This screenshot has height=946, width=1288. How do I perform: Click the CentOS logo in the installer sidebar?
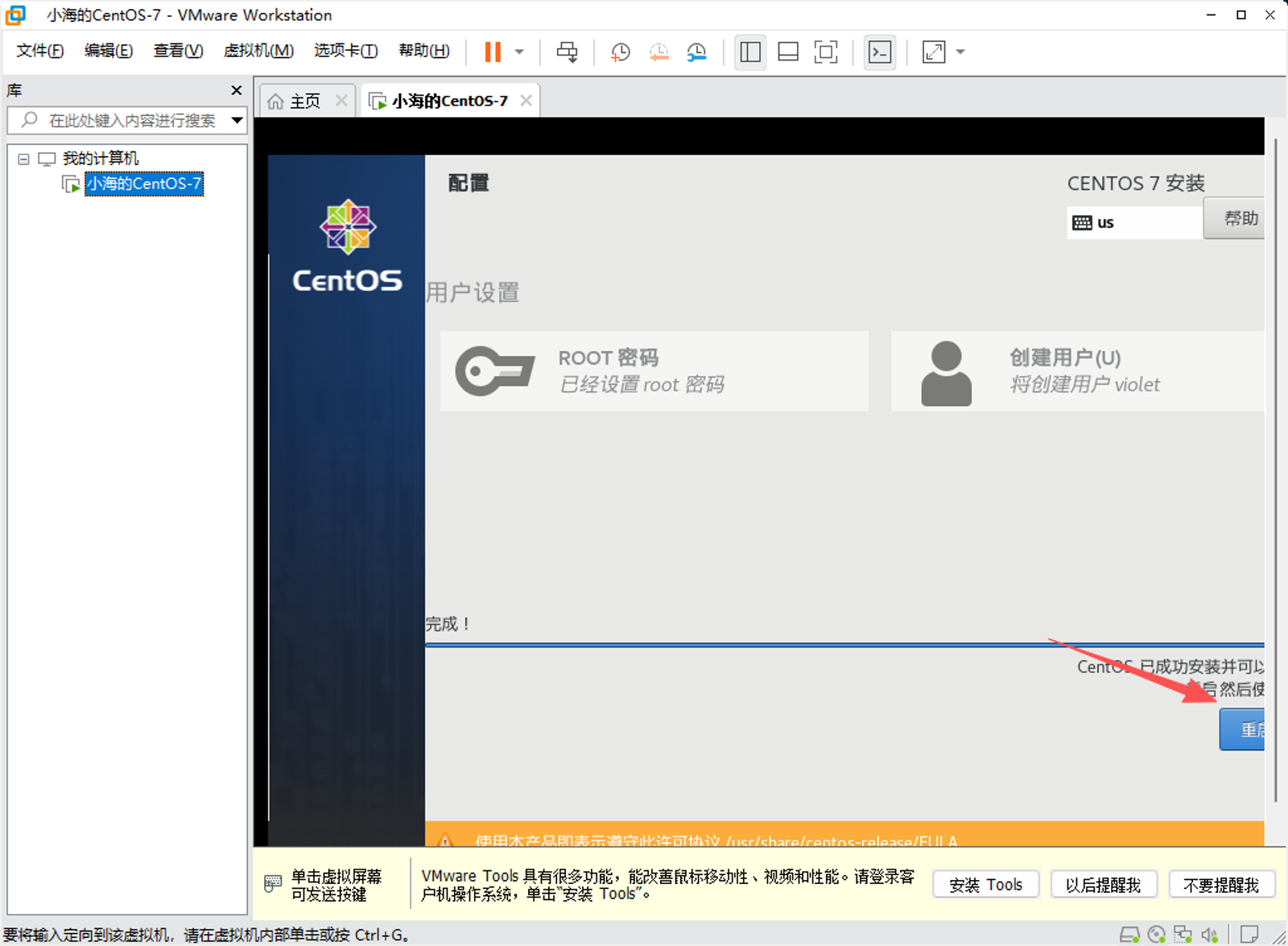347,246
